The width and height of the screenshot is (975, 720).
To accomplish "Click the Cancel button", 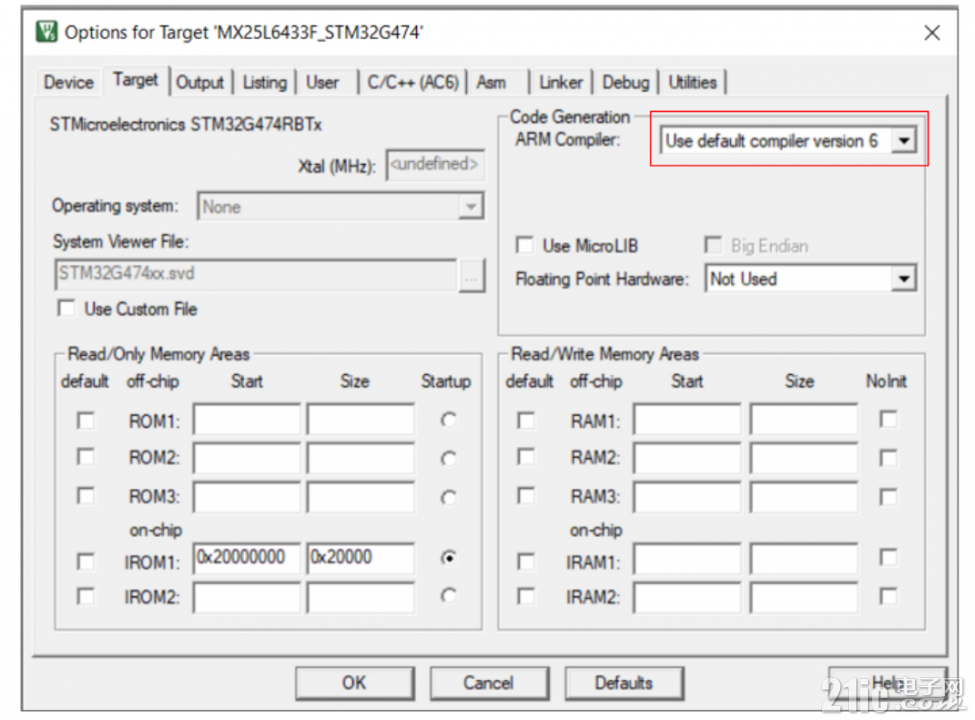I will point(489,683).
